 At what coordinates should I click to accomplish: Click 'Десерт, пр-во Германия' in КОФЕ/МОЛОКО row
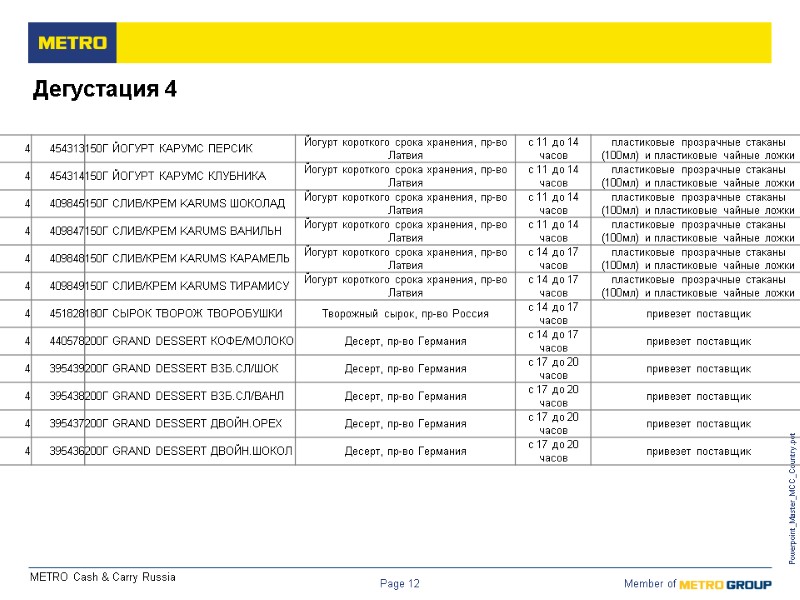(405, 341)
